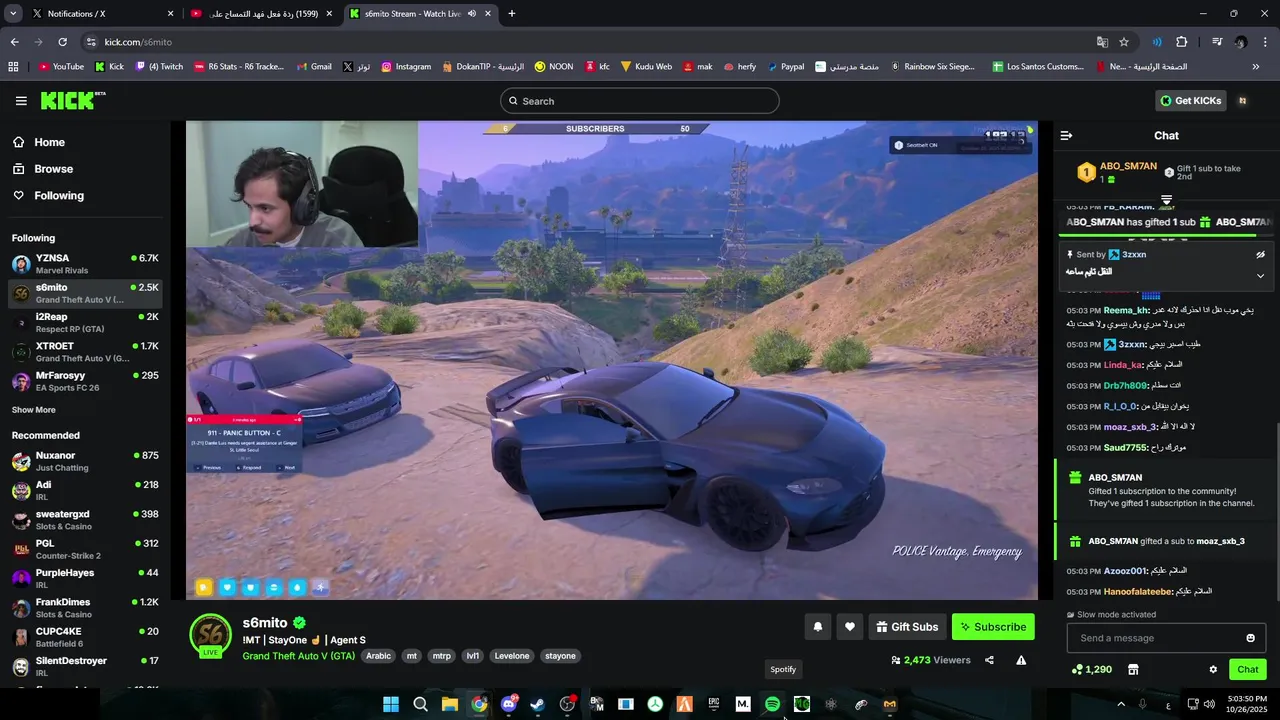The image size is (1280, 720).
Task: Hide the pinned chat message by 3zxxn
Action: click(1260, 255)
